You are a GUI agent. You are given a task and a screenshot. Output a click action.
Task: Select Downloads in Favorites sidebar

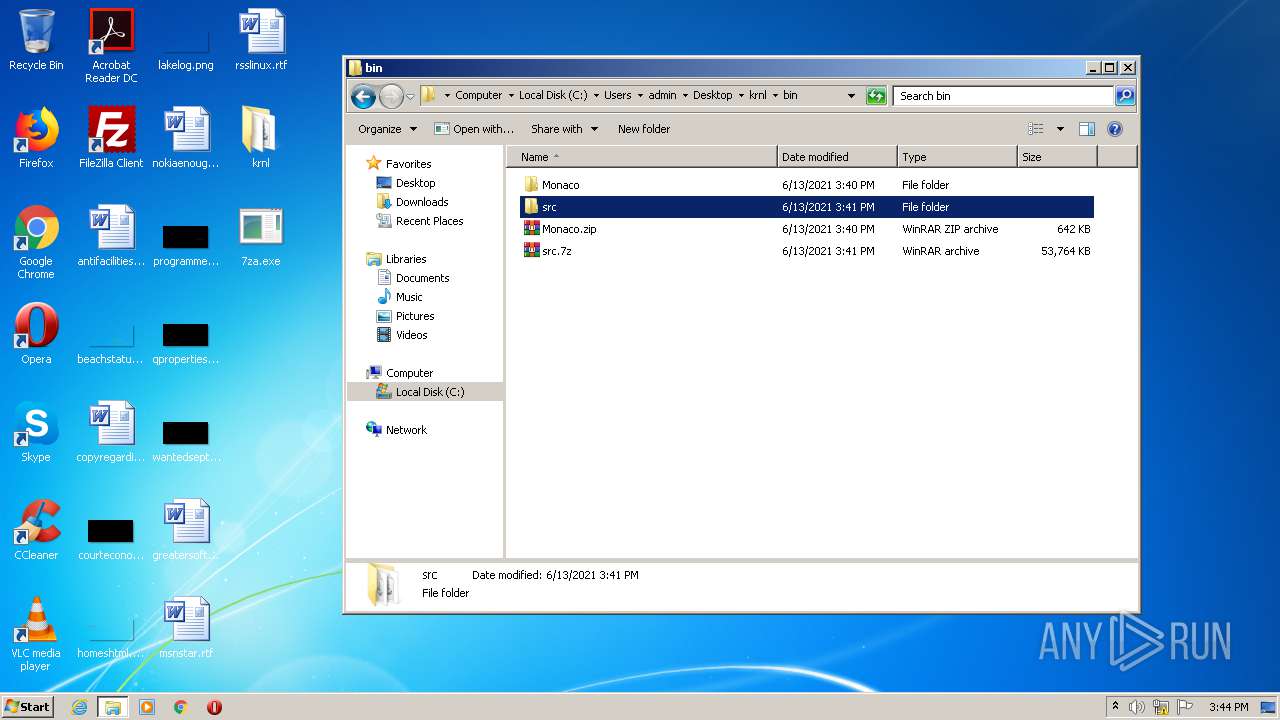coord(421,202)
